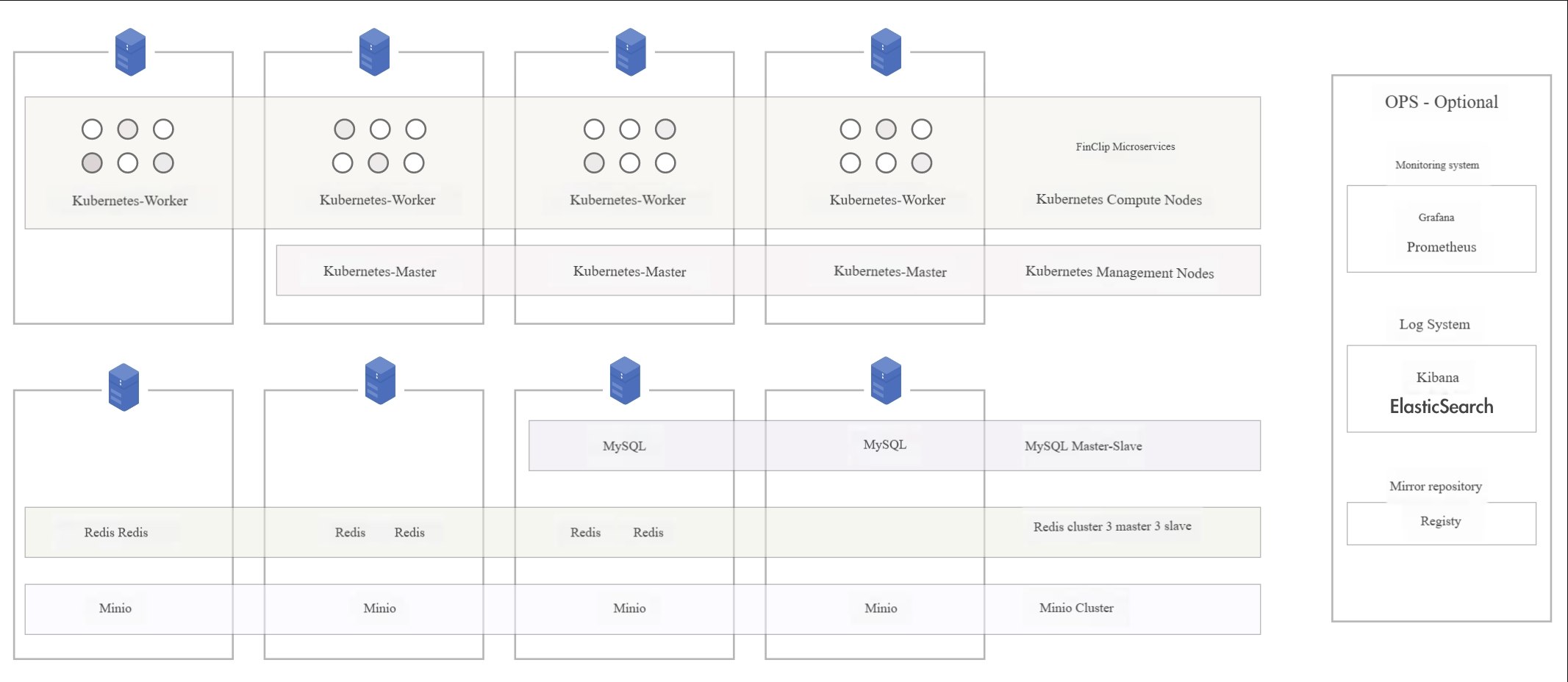Select the Mirror repository heading

click(1435, 487)
